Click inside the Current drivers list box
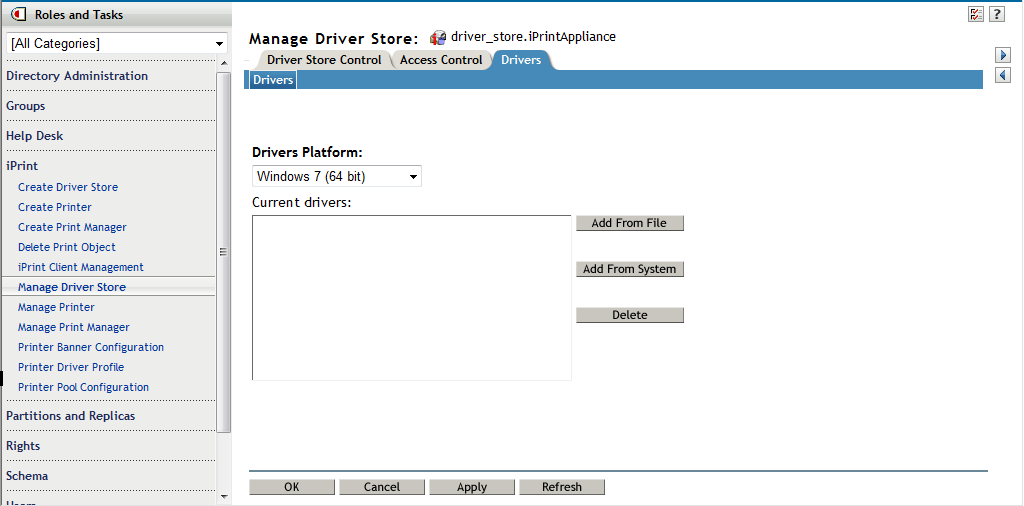Screen dimensions: 1024x506 (x=411, y=298)
